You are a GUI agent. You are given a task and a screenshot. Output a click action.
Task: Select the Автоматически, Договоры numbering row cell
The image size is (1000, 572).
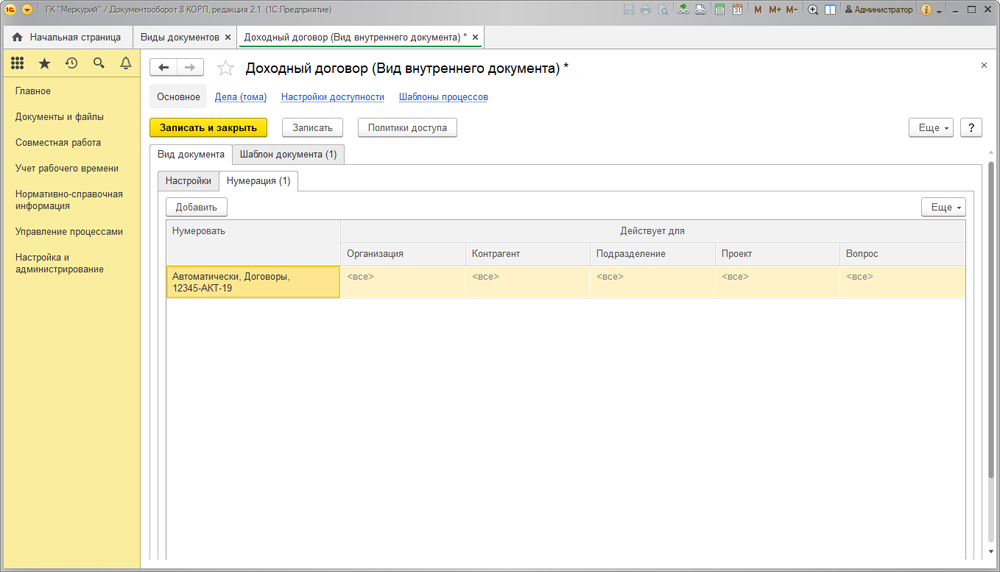[253, 282]
